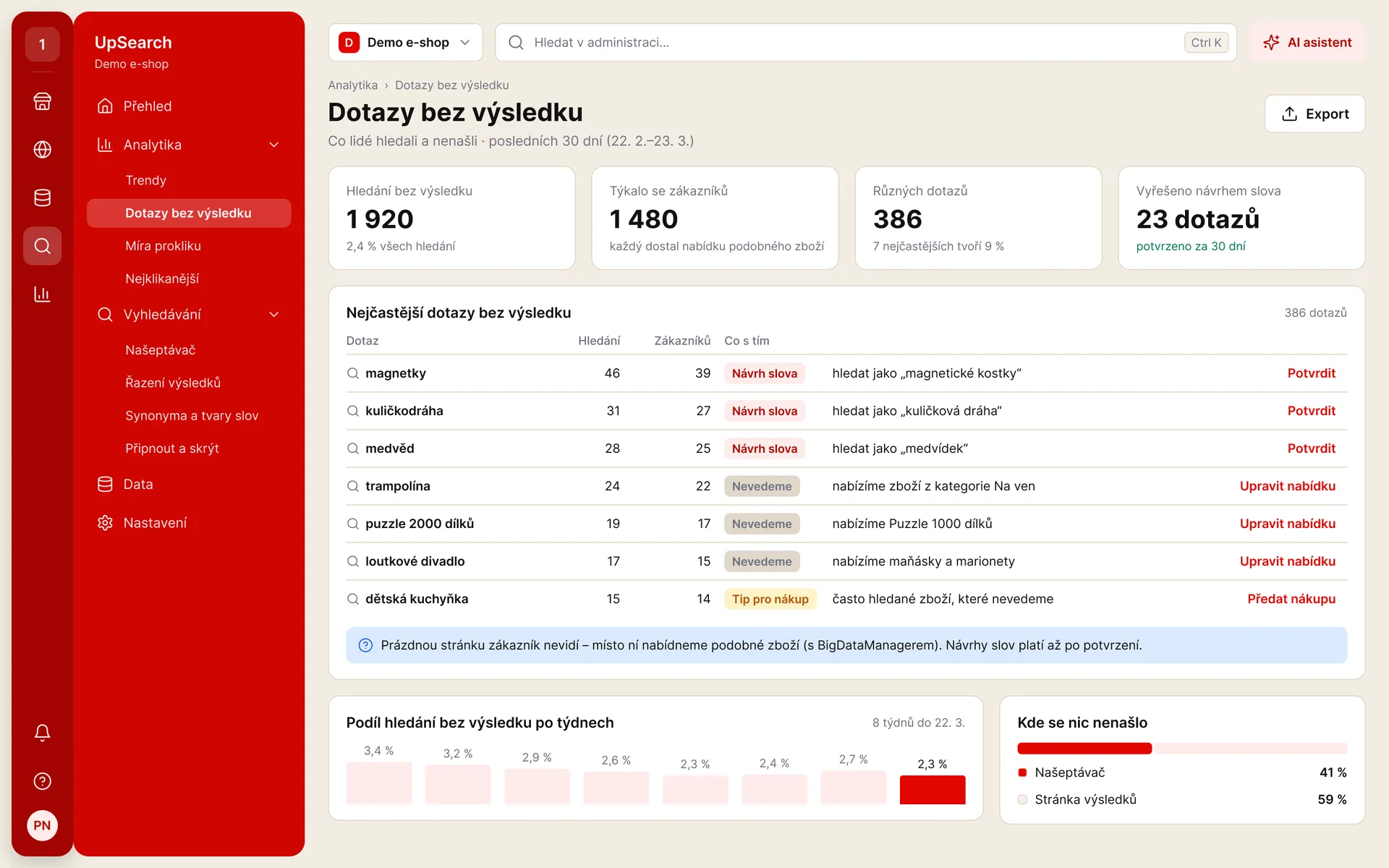The height and width of the screenshot is (868, 1389).
Task: Click the 2,3 % highlighted red bar
Action: pos(933,790)
